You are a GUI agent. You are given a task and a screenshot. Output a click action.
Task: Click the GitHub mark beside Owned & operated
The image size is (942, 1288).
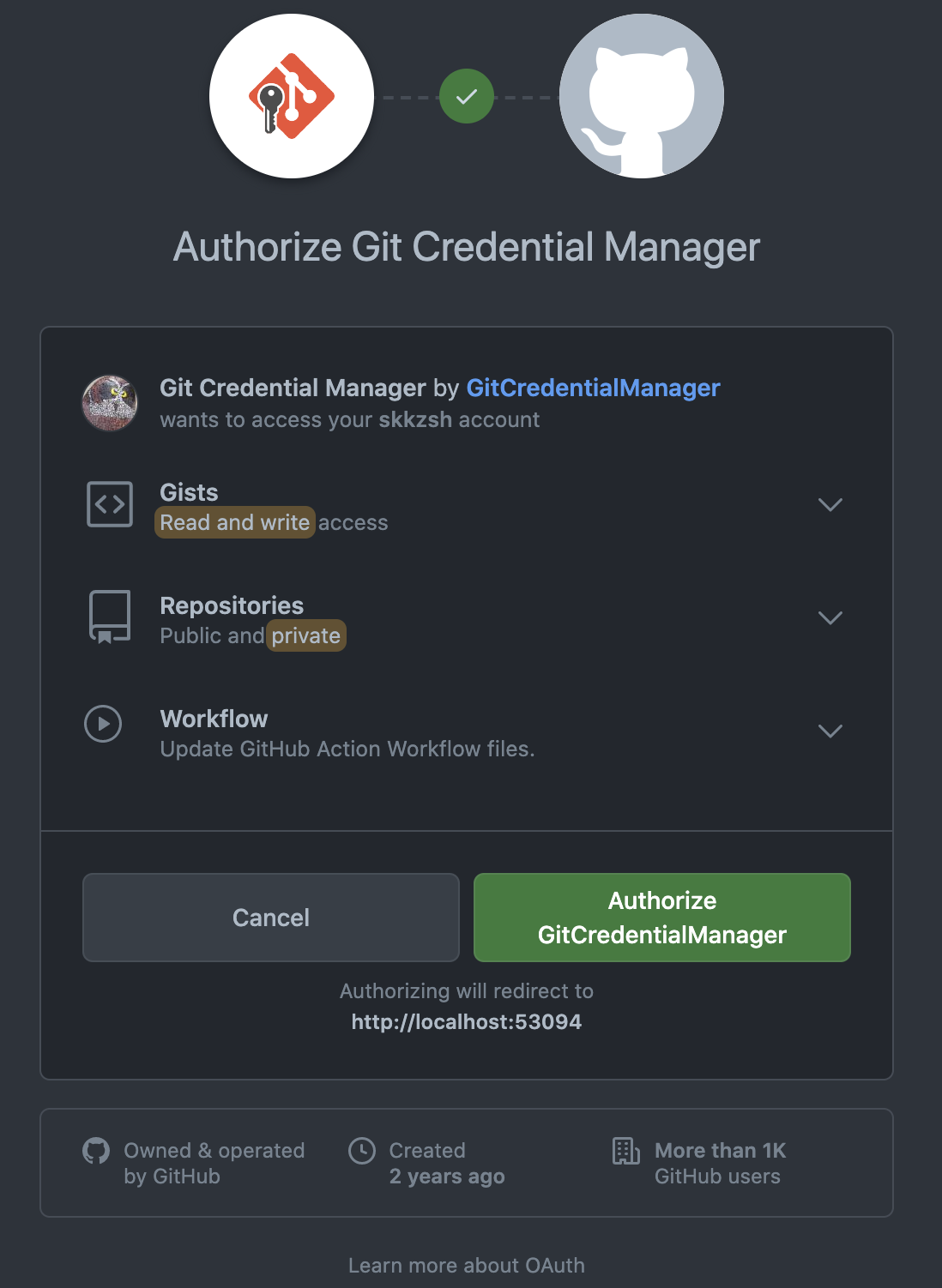pyautogui.click(x=96, y=1153)
